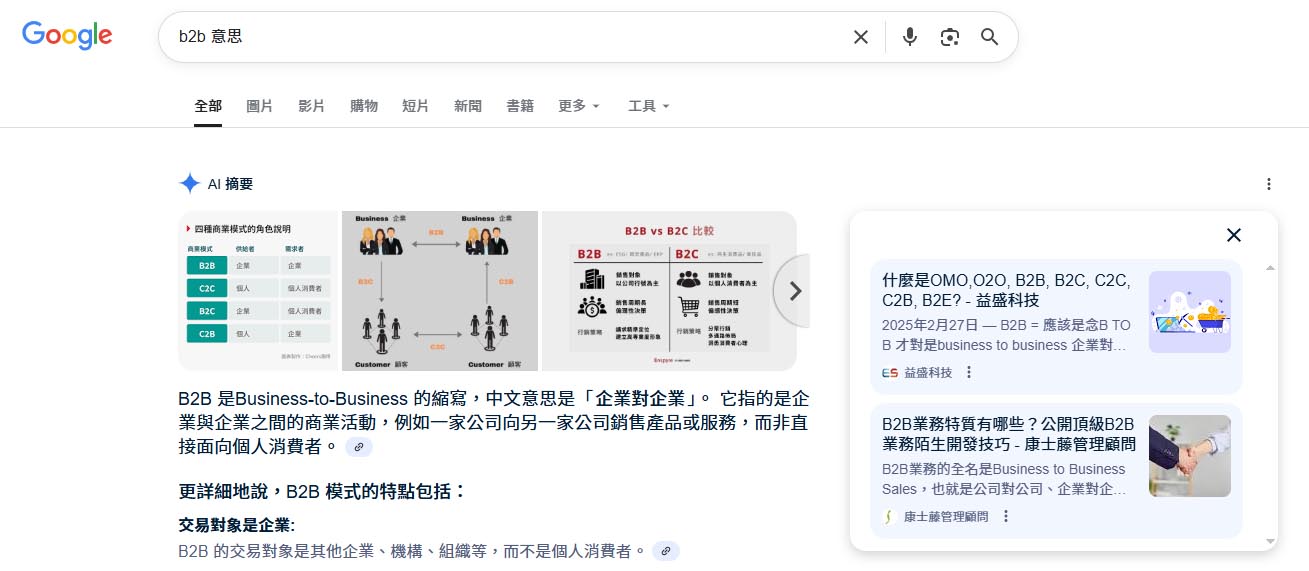Viewport: 1309px width, 571px height.
Task: Close the sources side panel
Action: (1233, 235)
